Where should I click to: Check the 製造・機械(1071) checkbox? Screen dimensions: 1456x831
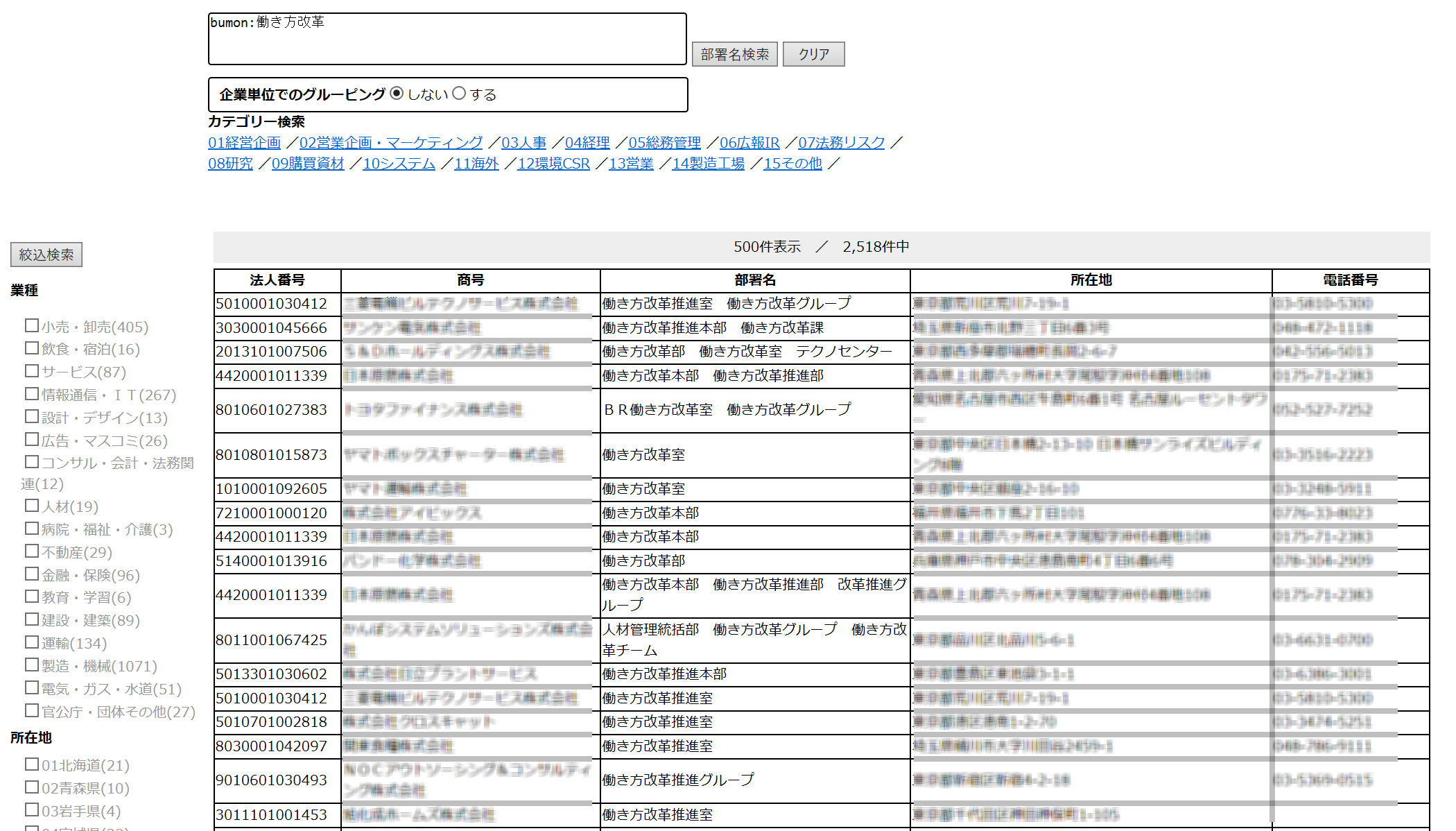[x=31, y=665]
